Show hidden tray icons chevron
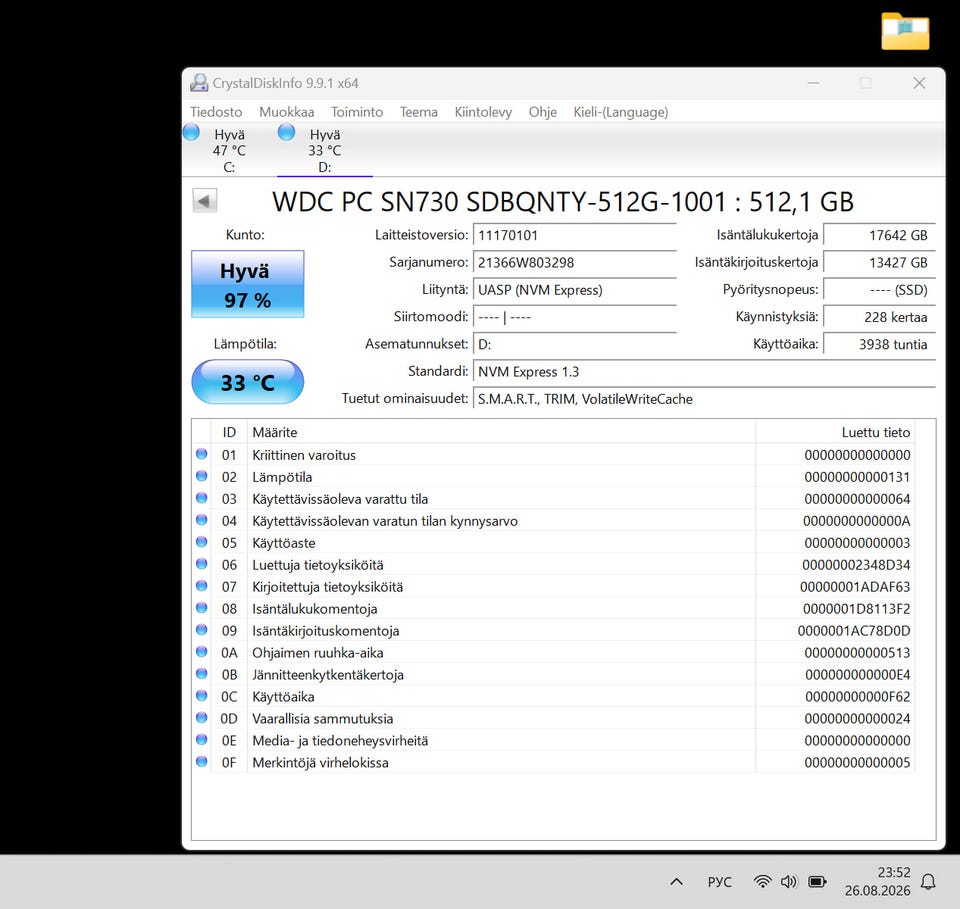960x909 pixels. [677, 881]
